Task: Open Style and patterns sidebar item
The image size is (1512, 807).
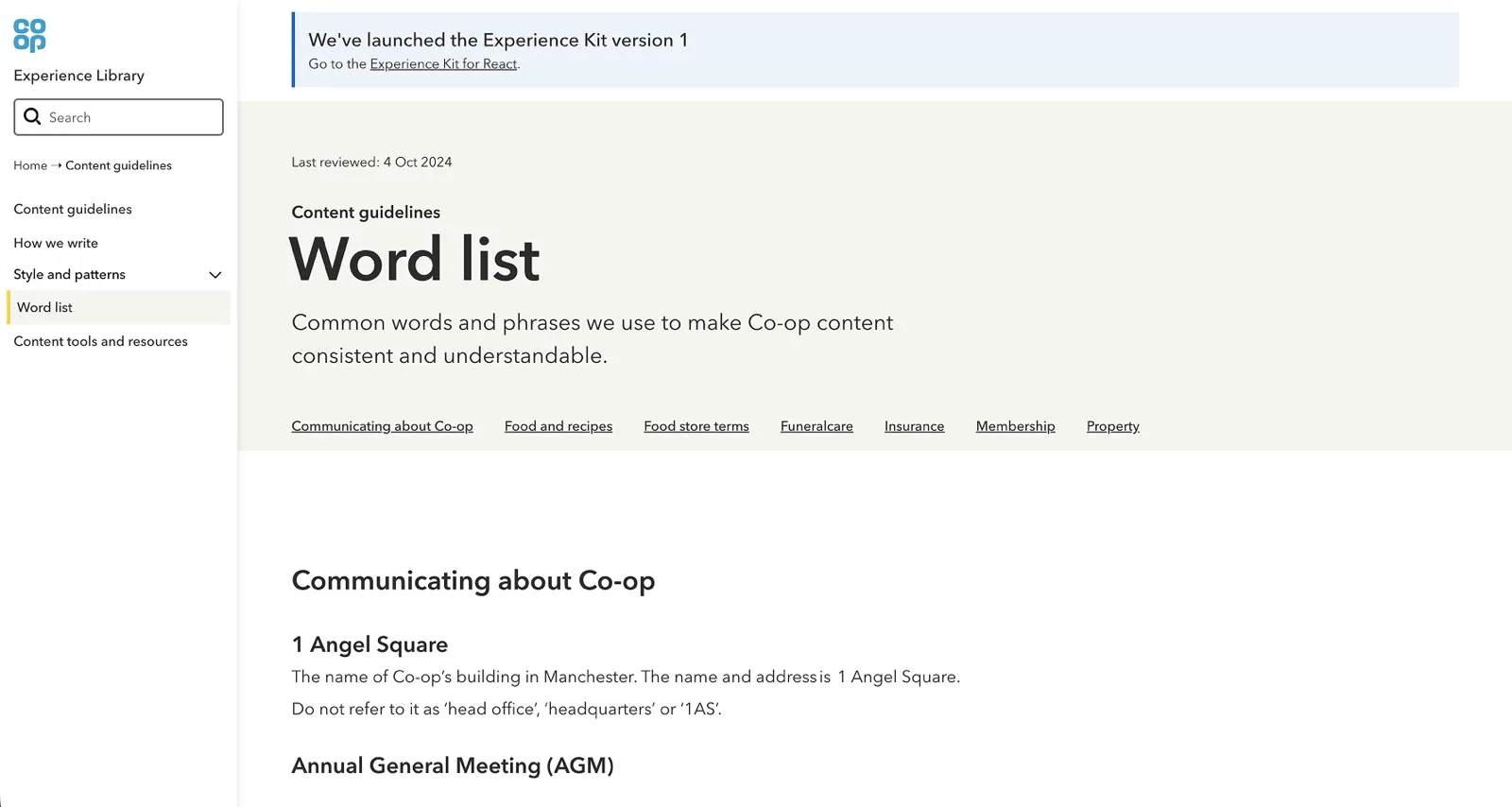Action: [69, 274]
